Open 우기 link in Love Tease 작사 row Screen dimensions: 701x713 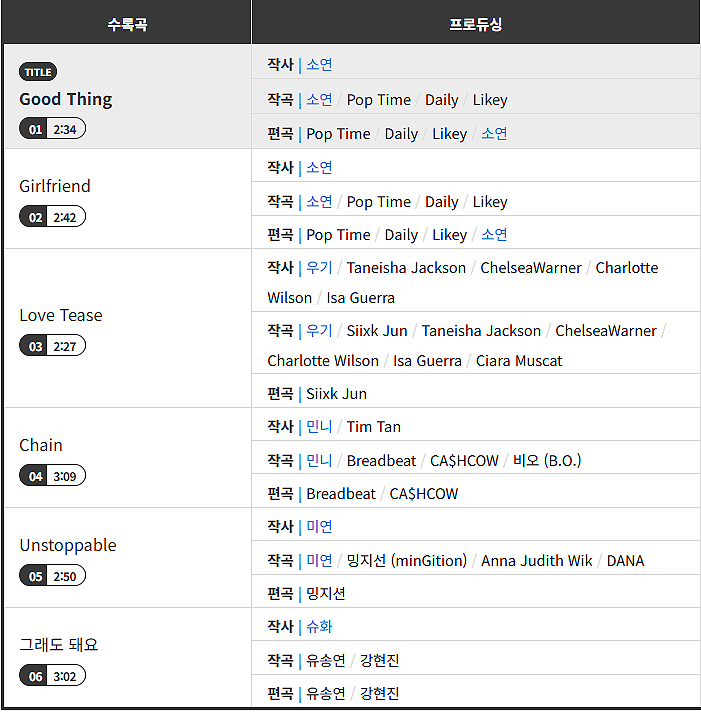[319, 268]
